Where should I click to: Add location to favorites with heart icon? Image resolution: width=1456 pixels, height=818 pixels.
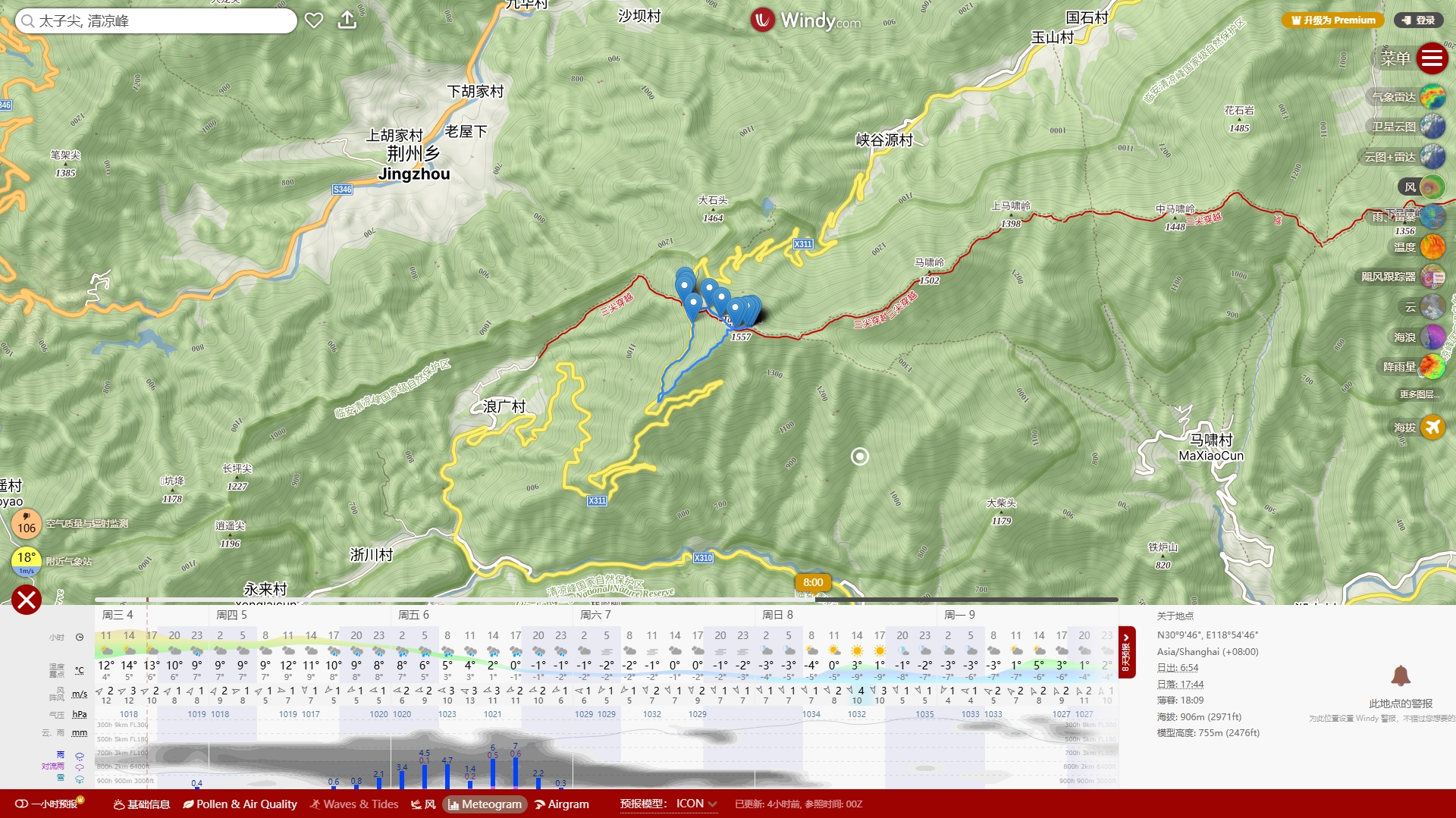[314, 20]
